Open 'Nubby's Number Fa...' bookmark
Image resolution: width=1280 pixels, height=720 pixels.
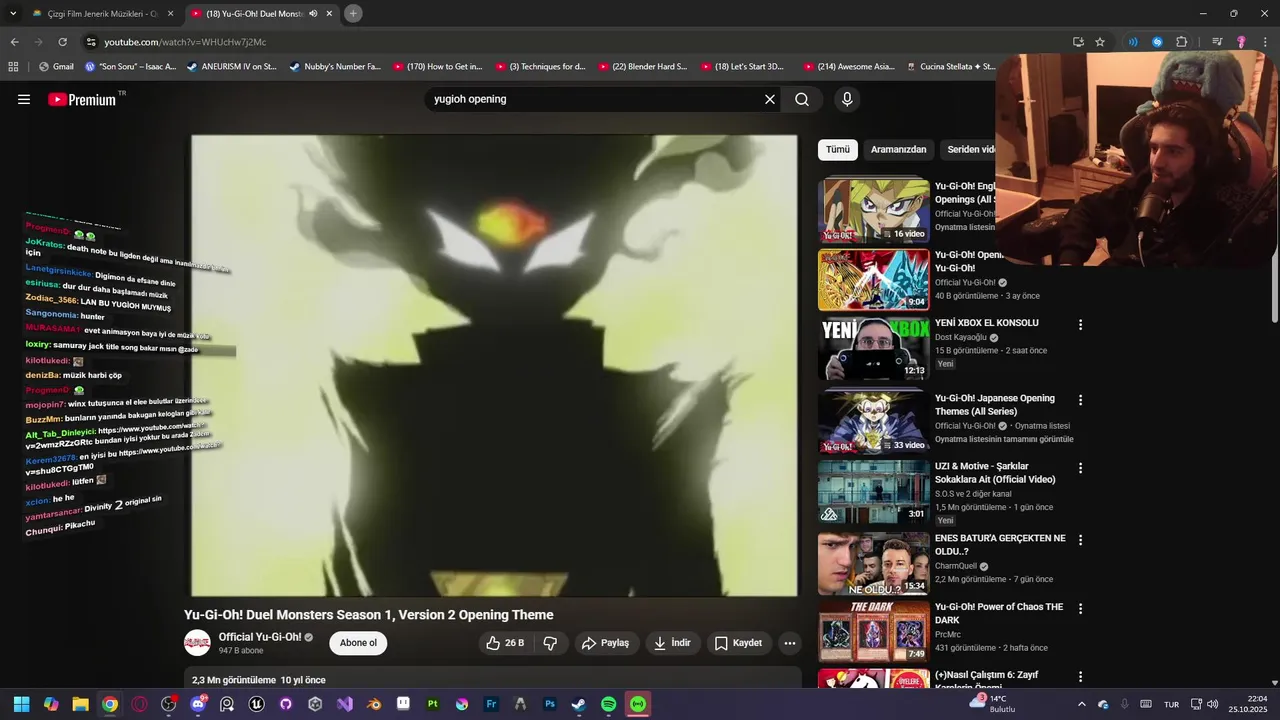(x=335, y=67)
